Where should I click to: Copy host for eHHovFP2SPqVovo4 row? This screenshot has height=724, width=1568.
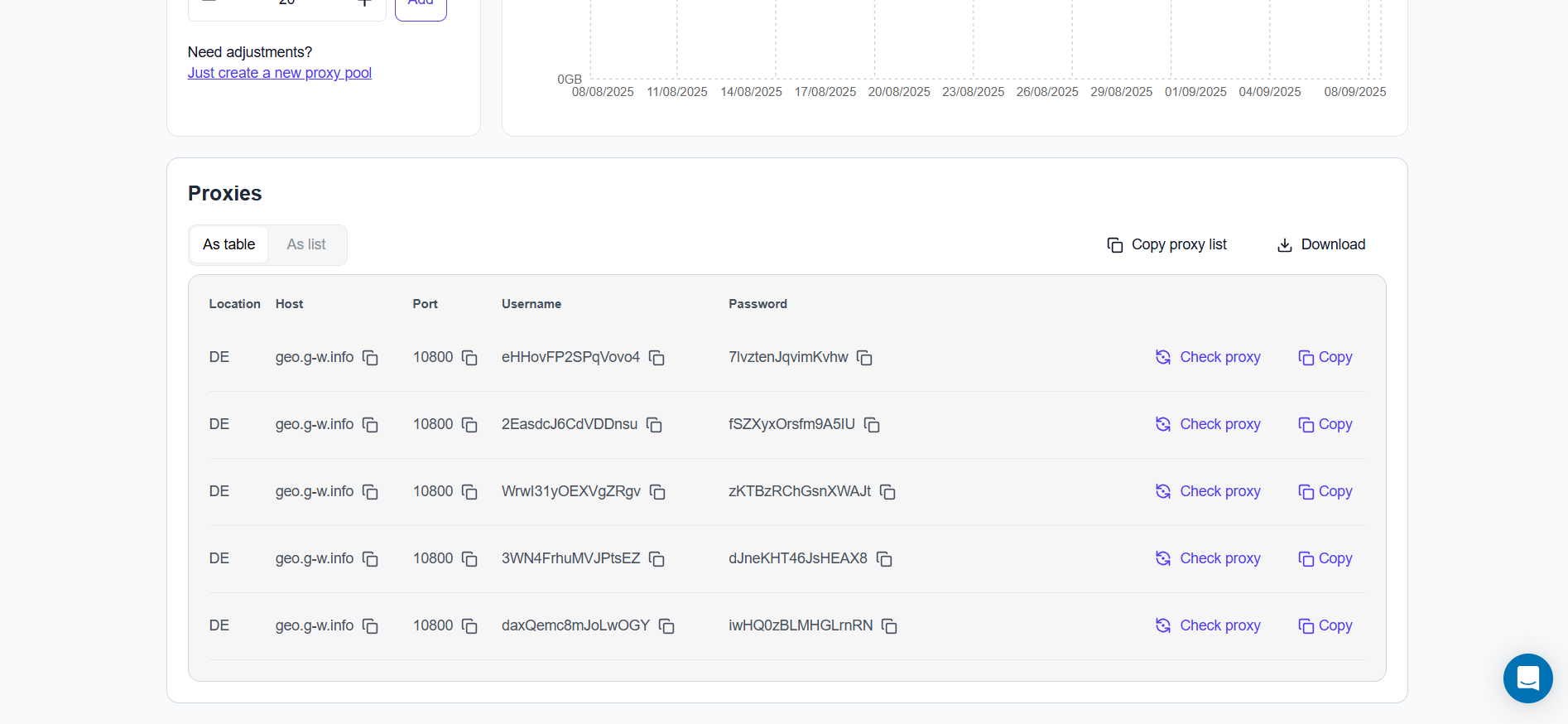[370, 358]
